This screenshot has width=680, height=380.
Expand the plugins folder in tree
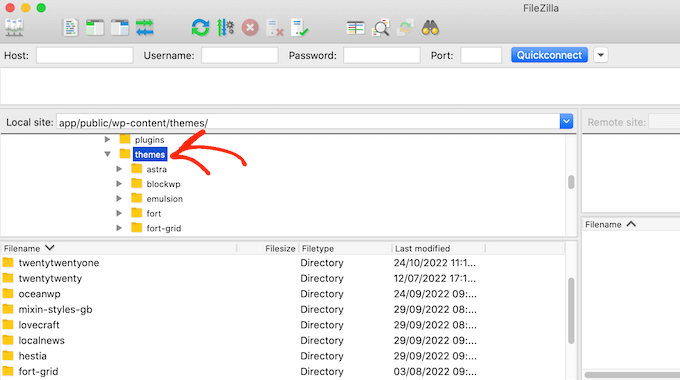point(107,139)
